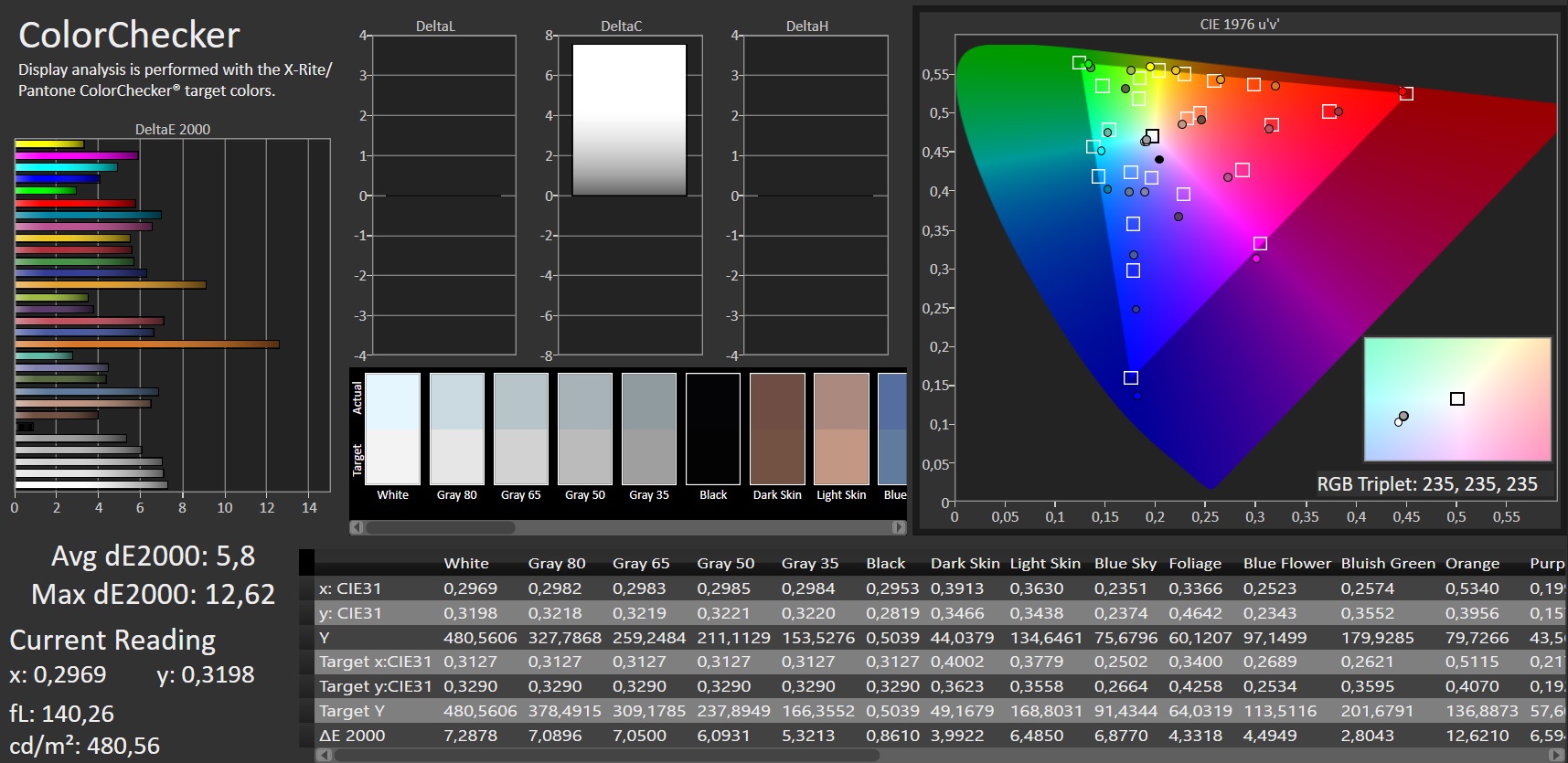Image resolution: width=1568 pixels, height=763 pixels.
Task: Click the Avg dE2000: 5,8 readout
Action: [153, 556]
